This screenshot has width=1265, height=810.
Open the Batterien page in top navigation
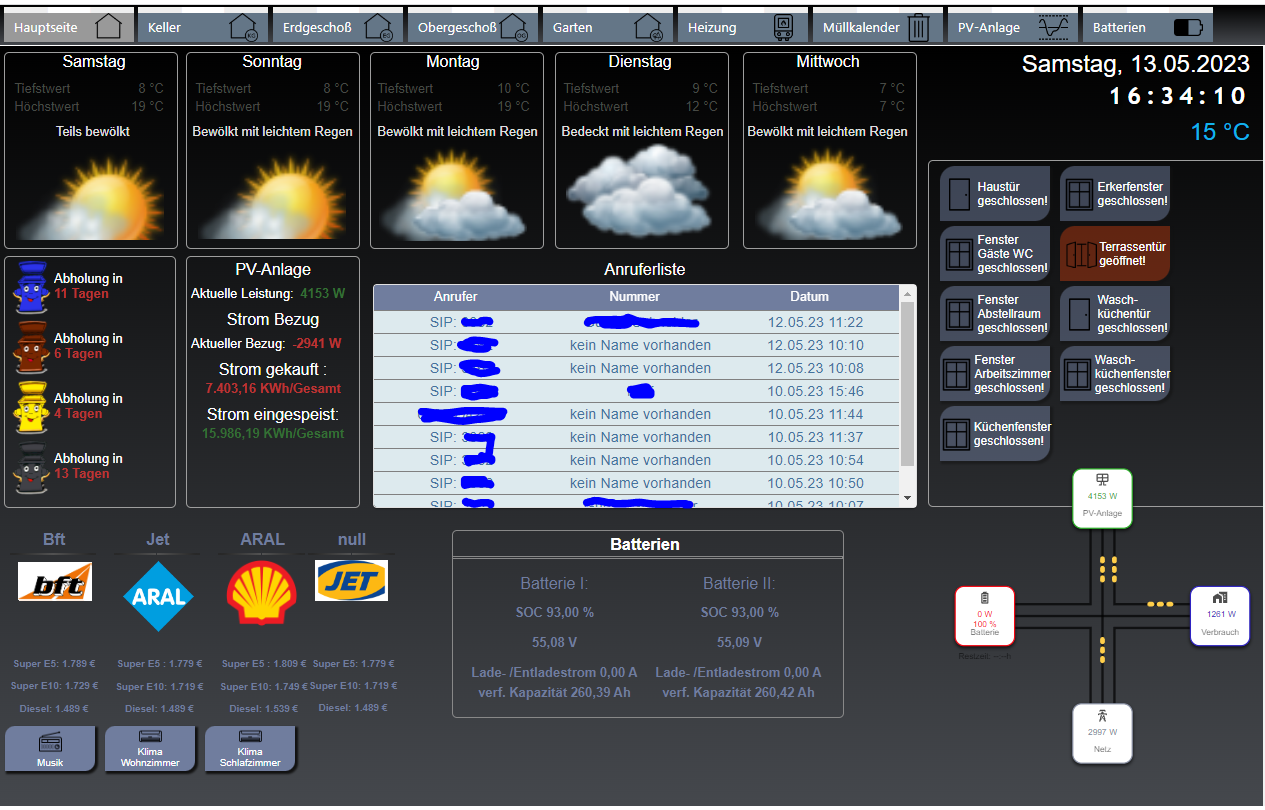point(1147,27)
